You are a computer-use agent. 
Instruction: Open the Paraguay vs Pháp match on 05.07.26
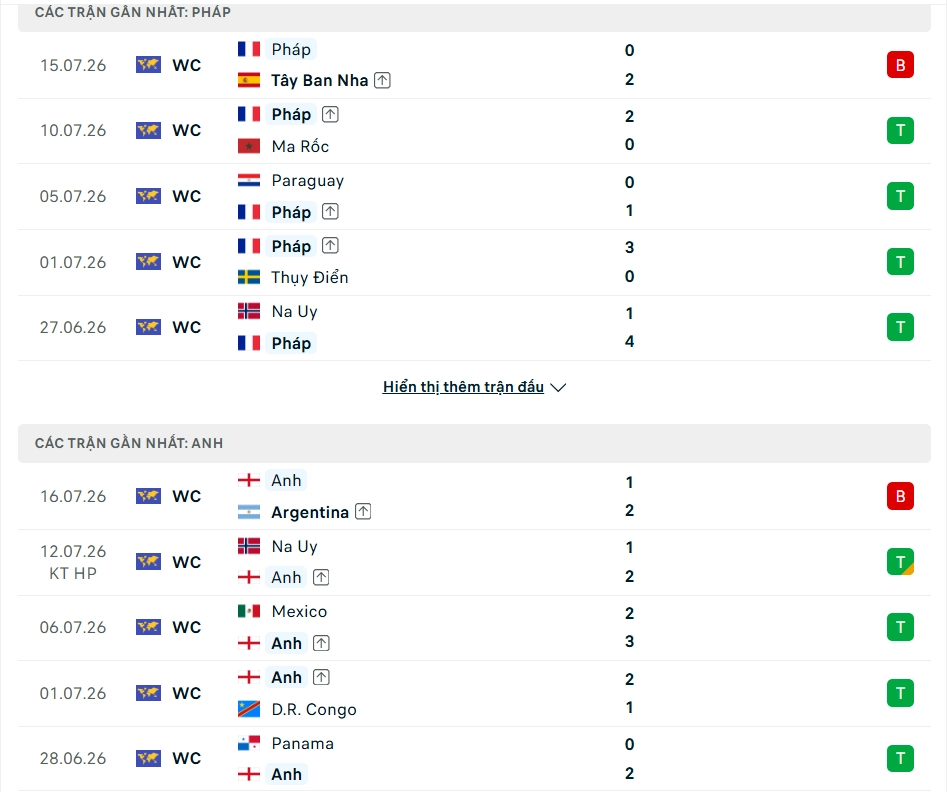point(474,196)
